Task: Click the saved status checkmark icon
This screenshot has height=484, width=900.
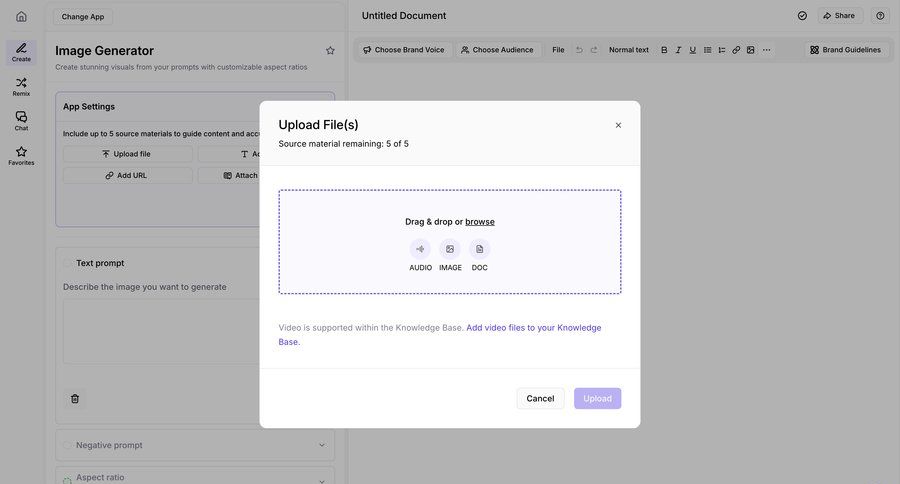Action: (x=802, y=16)
